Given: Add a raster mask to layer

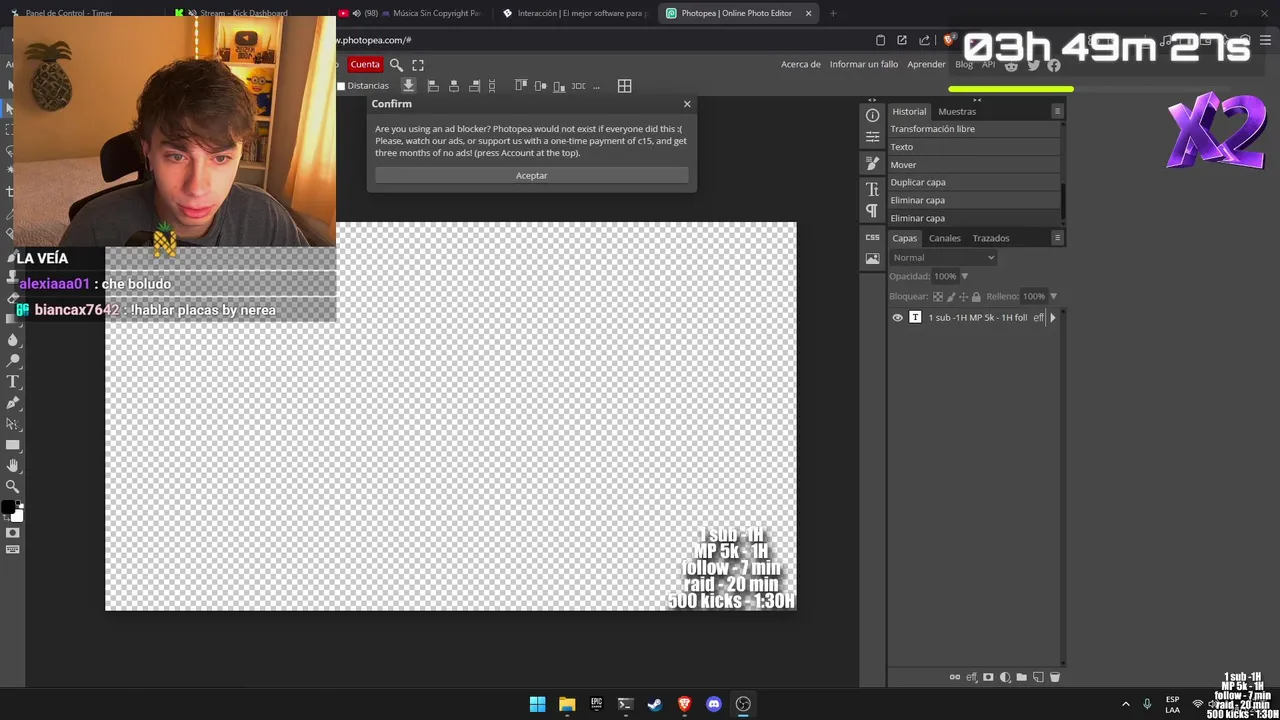Looking at the screenshot, I should (988, 677).
